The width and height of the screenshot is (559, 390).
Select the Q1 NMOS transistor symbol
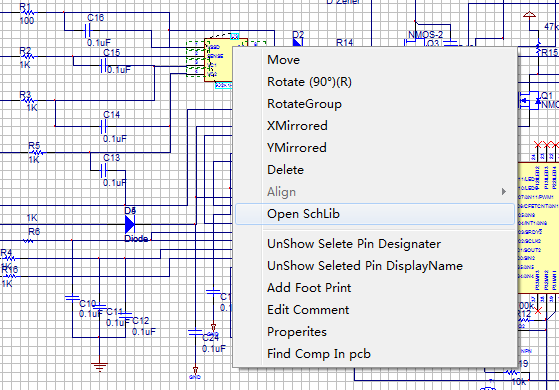530,101
